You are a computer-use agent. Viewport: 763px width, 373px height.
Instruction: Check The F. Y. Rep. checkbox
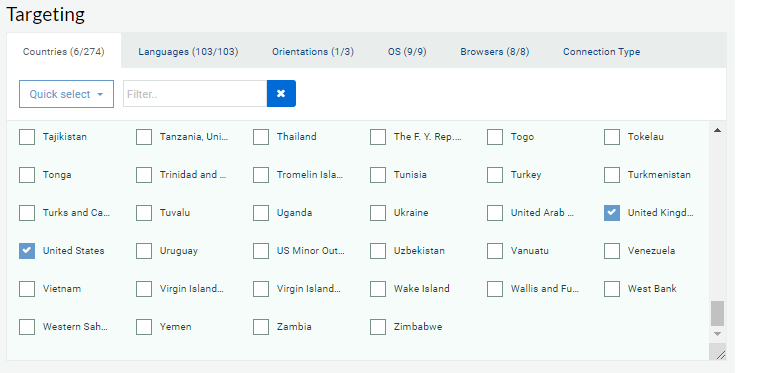(378, 137)
